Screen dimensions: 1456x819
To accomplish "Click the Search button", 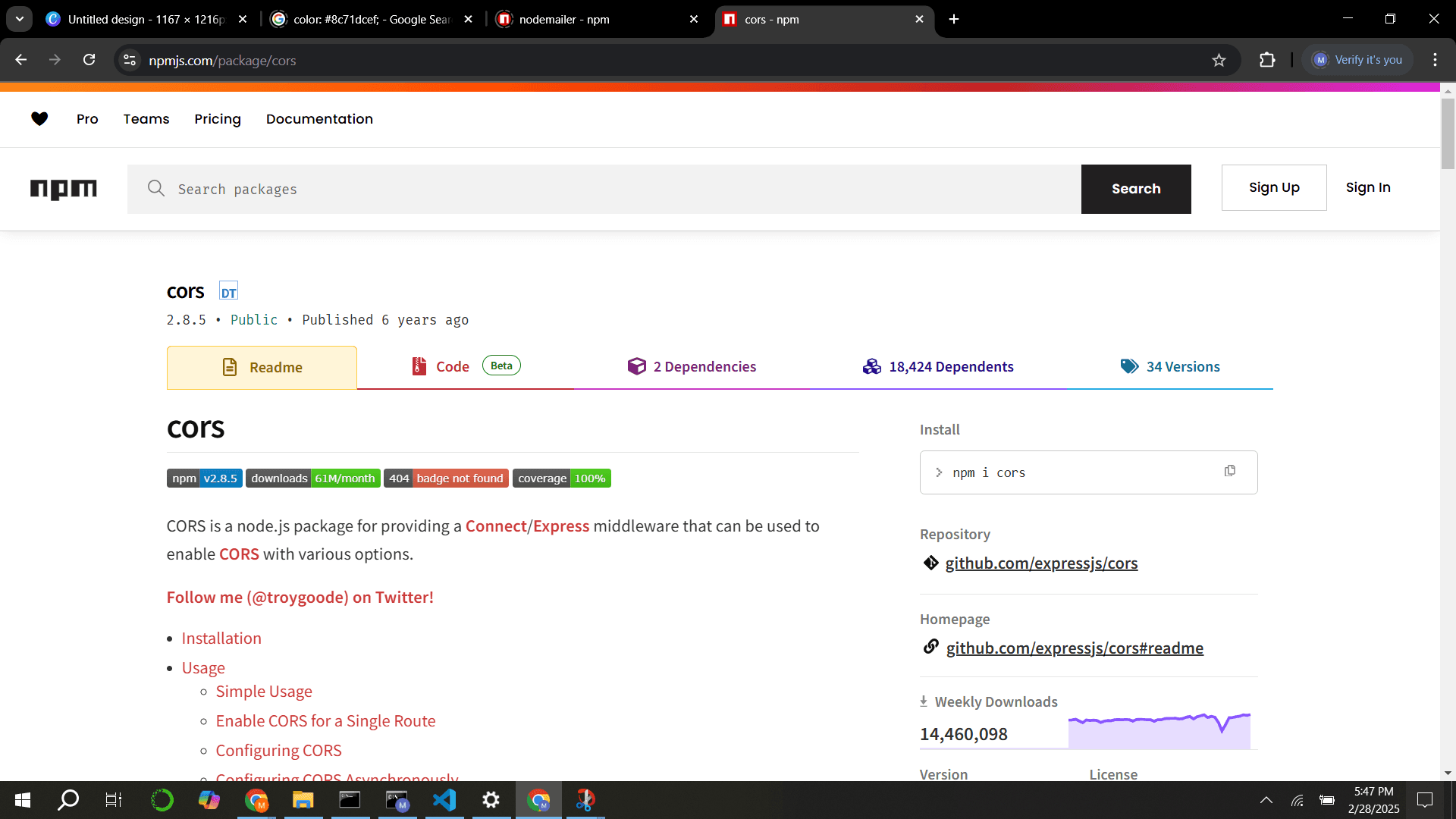I will coord(1136,189).
